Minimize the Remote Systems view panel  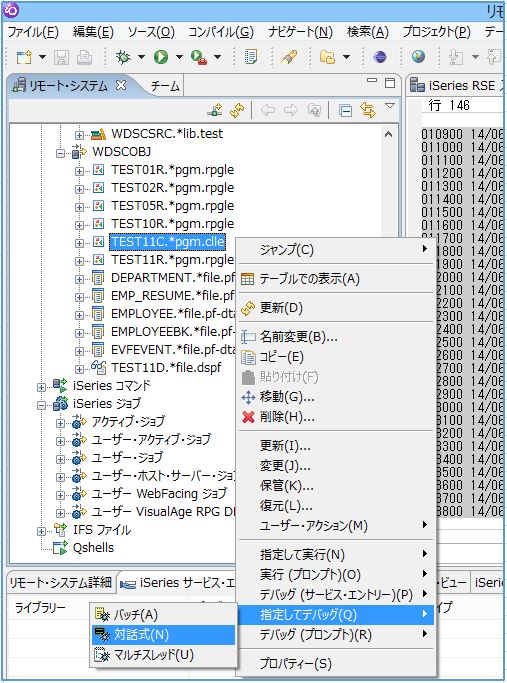[372, 81]
